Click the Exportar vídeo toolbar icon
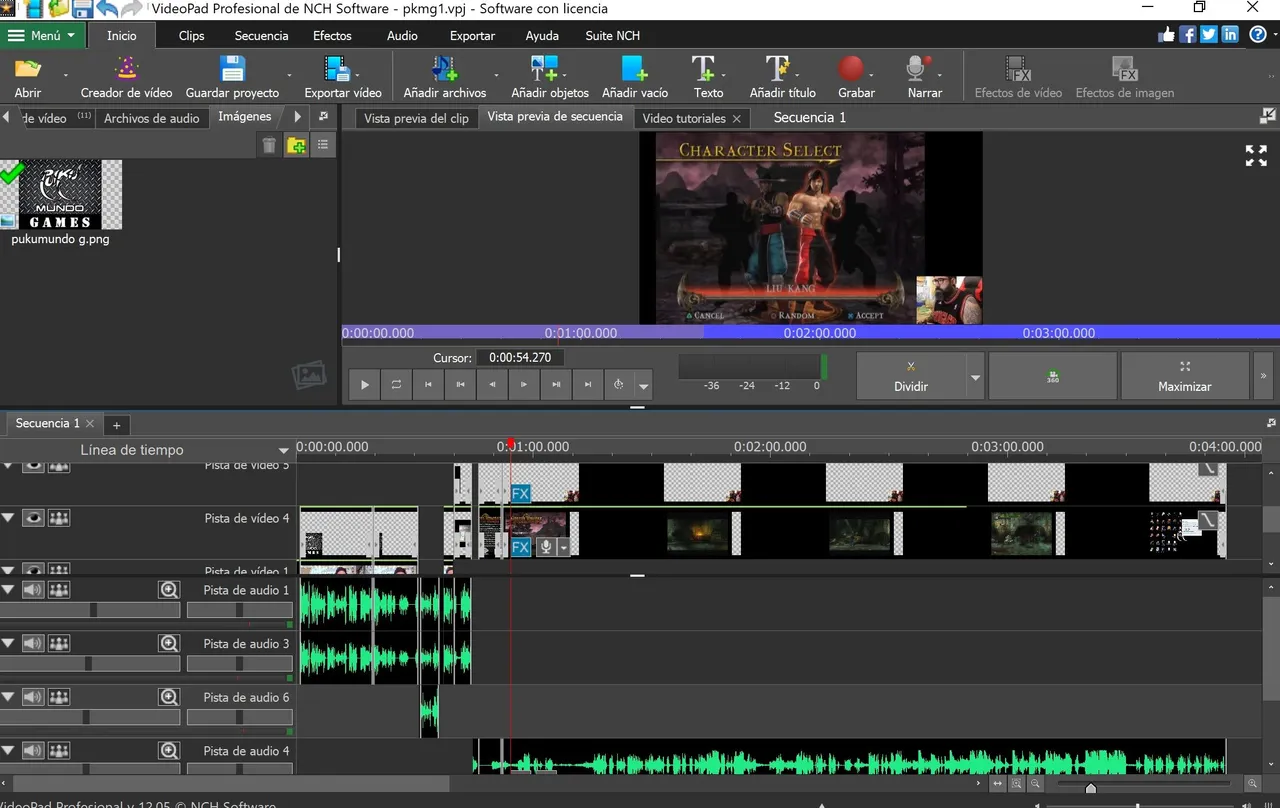This screenshot has width=1280, height=808. [335, 69]
